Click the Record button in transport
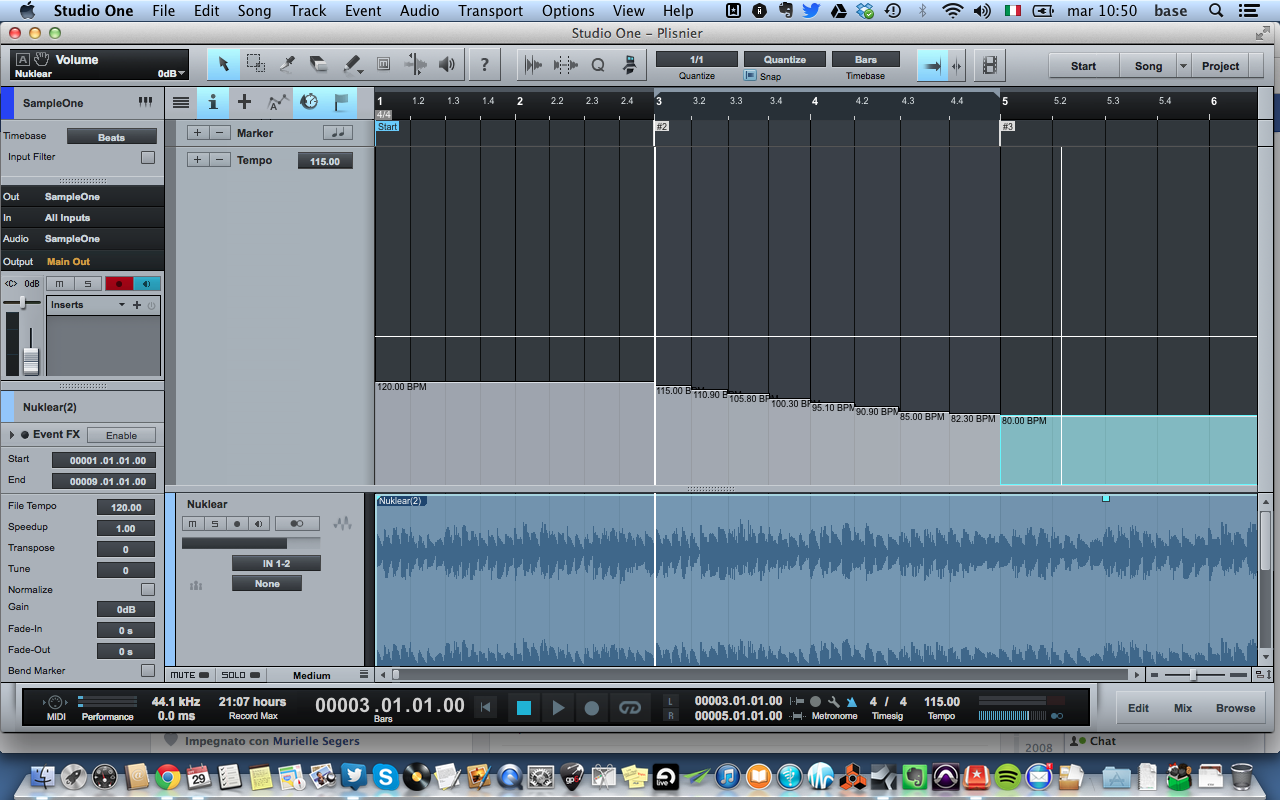The width and height of the screenshot is (1280, 800). coord(592,707)
